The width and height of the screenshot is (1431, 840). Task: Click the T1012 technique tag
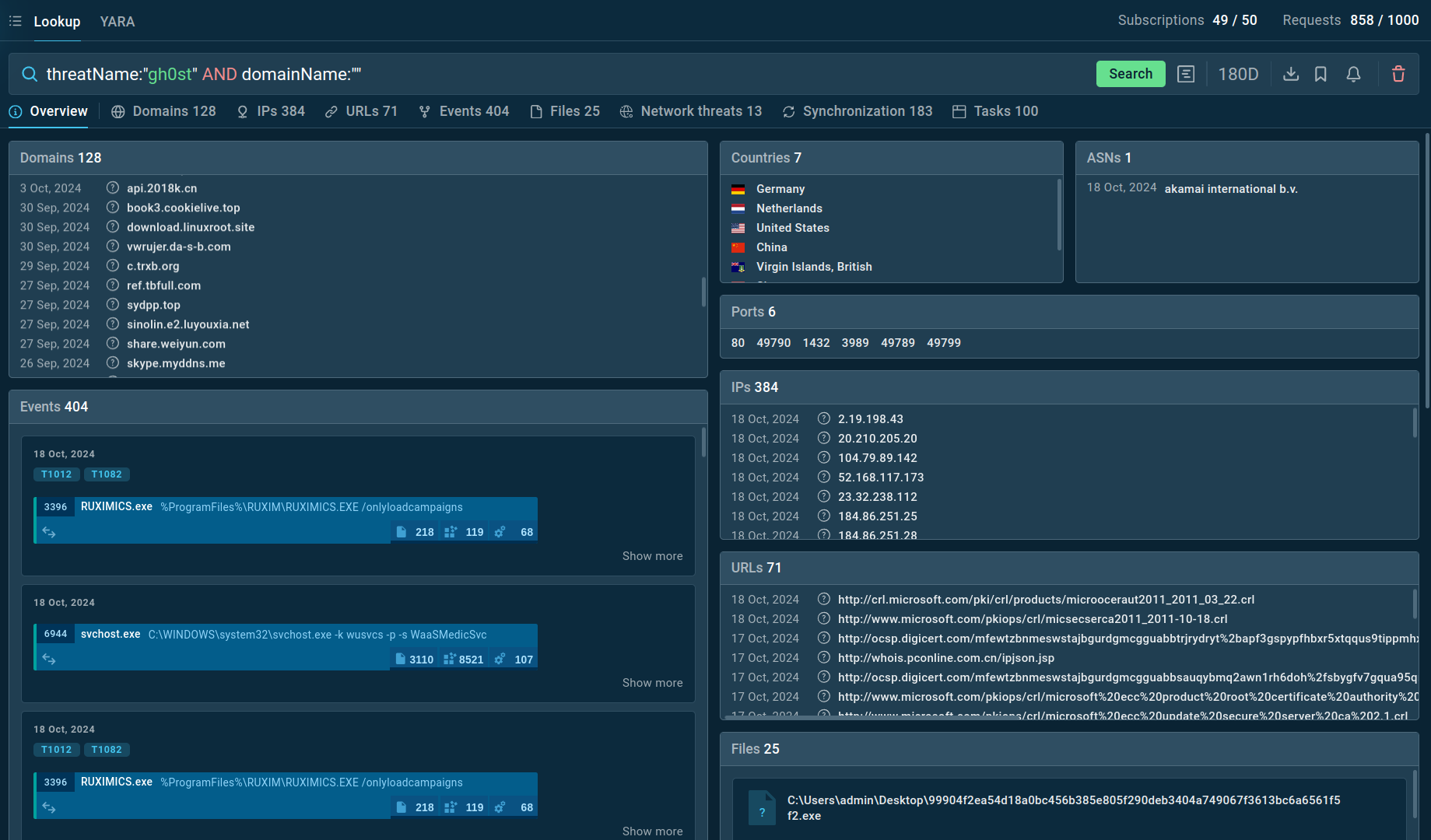pos(56,474)
